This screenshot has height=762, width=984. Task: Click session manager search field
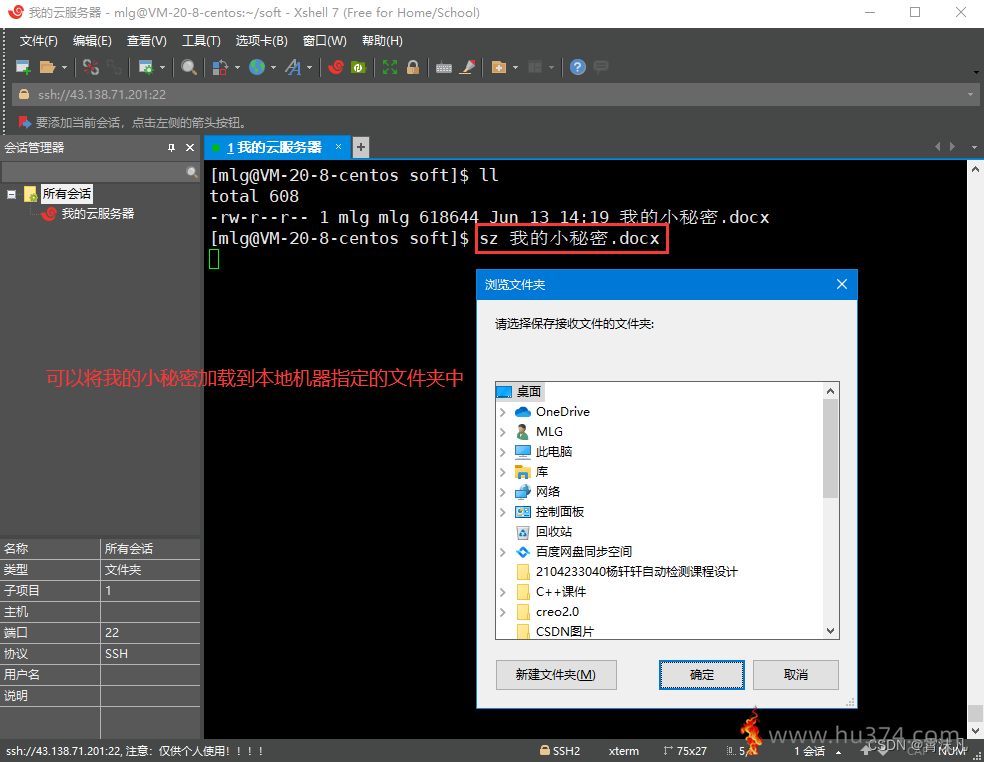94,172
